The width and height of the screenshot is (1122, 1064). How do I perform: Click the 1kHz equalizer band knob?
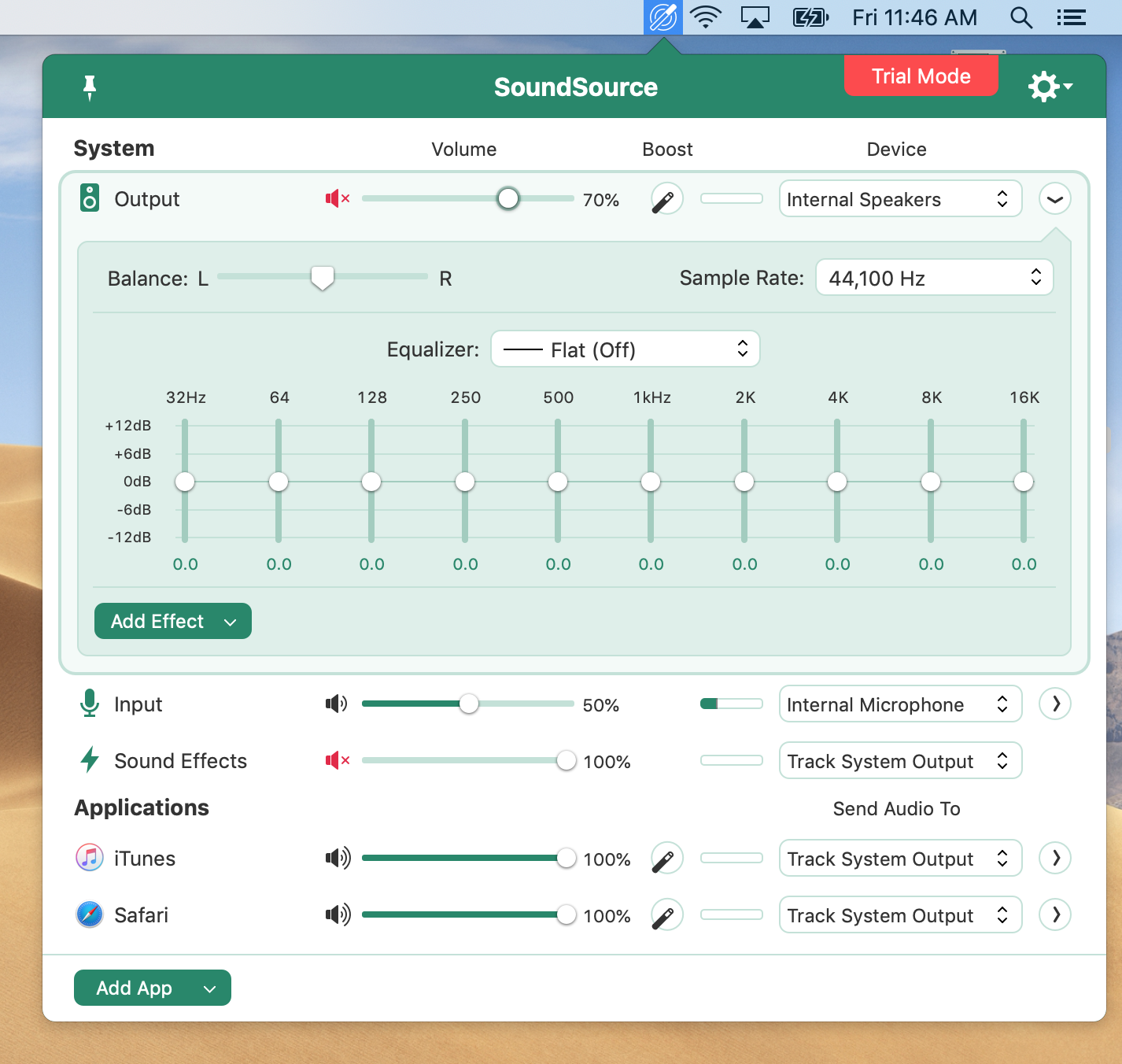[651, 482]
